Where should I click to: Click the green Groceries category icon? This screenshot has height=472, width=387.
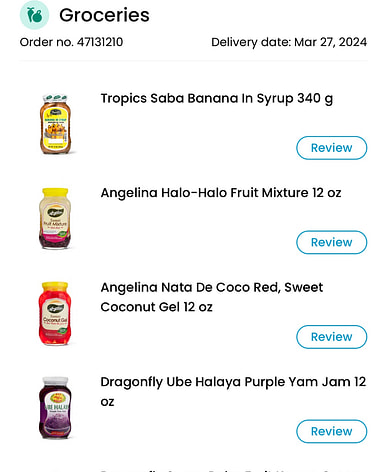coord(34,15)
